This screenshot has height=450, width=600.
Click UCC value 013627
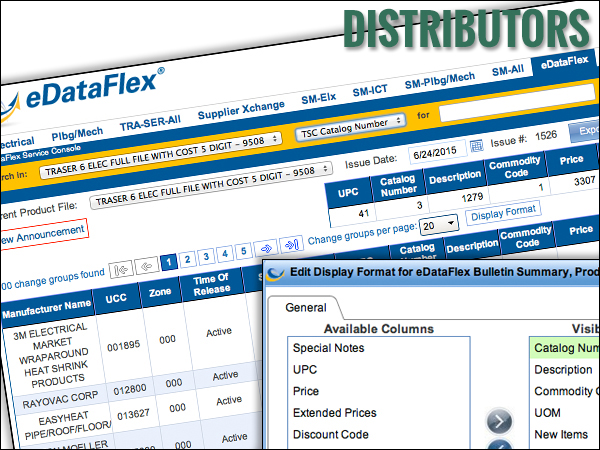[133, 414]
